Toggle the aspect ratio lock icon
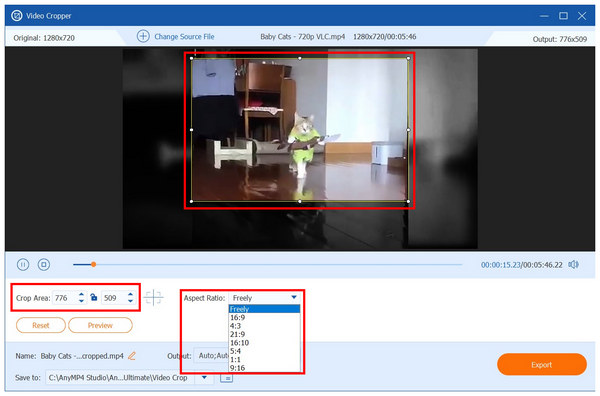The height and width of the screenshot is (396, 600). [94, 297]
